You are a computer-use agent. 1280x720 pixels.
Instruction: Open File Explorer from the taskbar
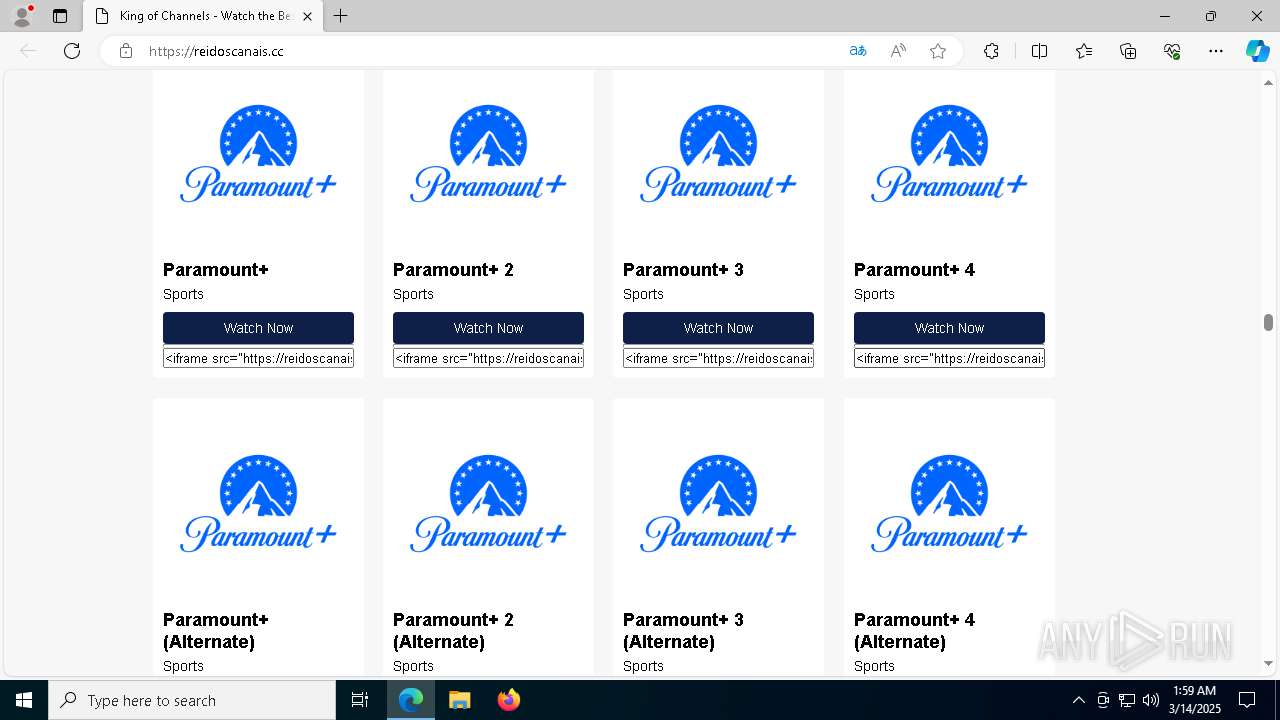[459, 700]
